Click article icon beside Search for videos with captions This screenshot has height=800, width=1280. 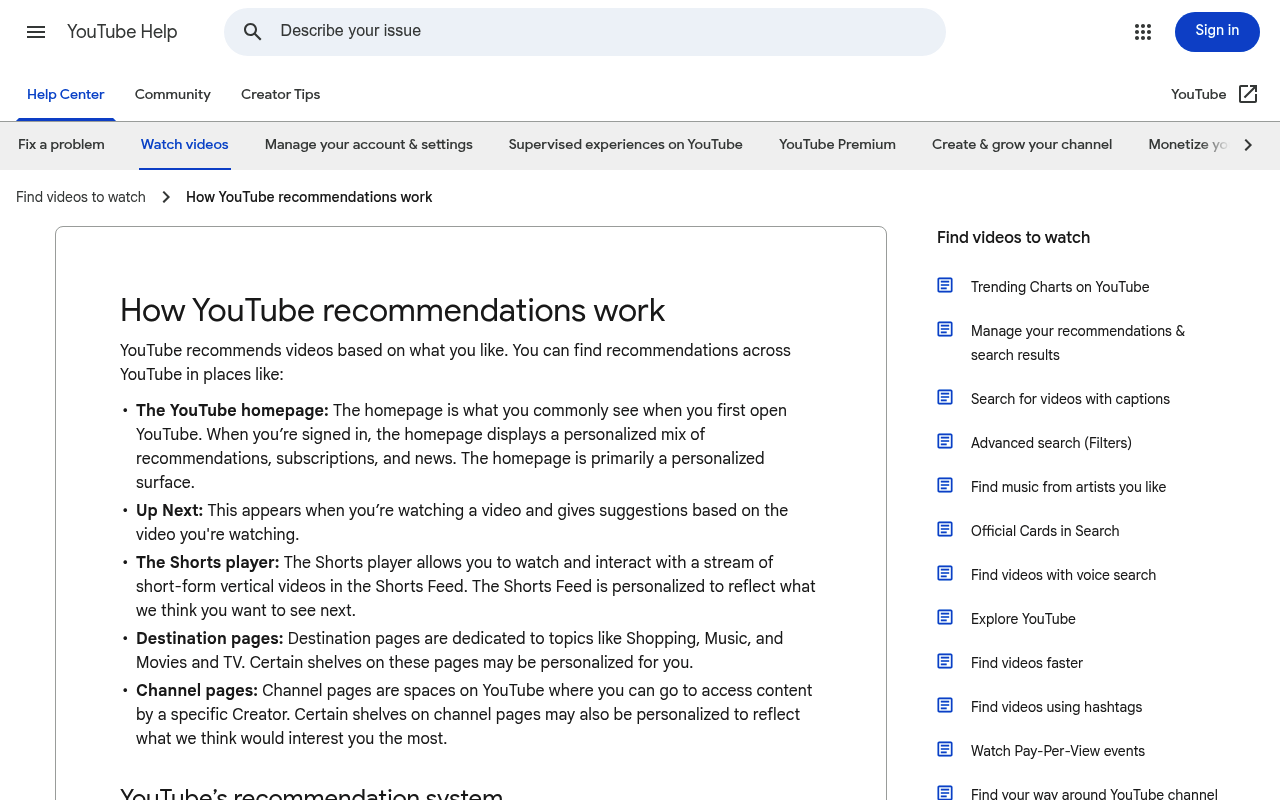[x=945, y=397]
